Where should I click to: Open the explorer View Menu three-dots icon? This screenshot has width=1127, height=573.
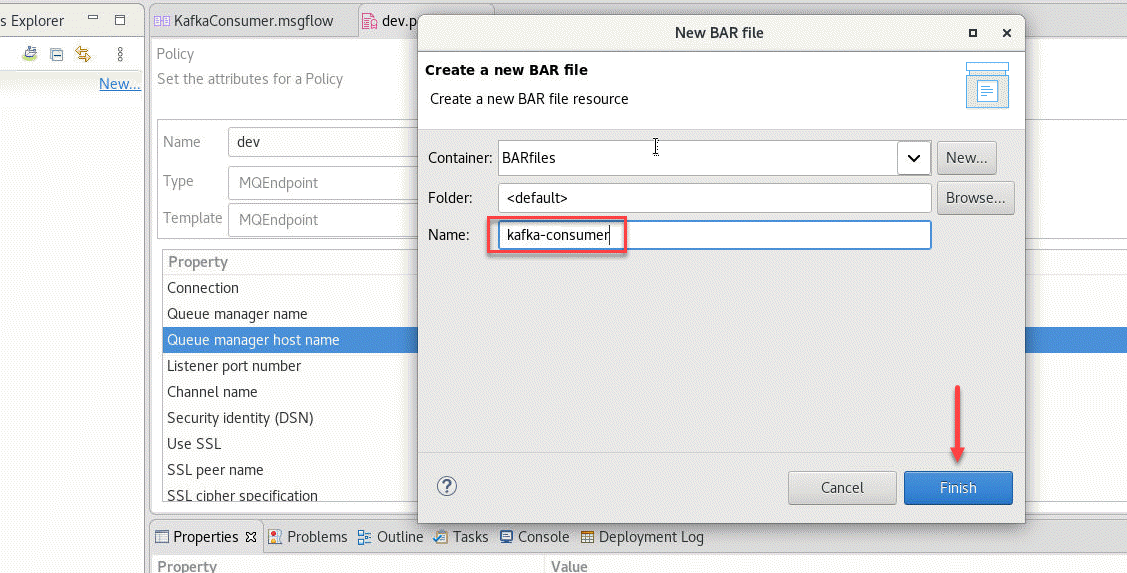coord(120,54)
